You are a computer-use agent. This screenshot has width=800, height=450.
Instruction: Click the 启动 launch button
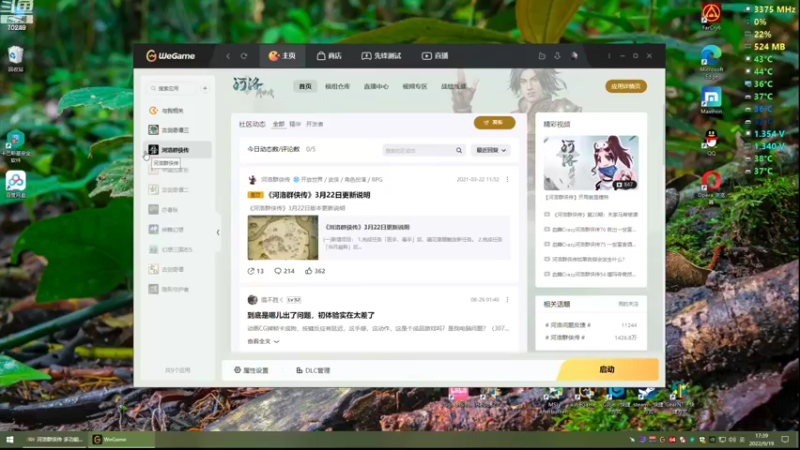pos(607,369)
